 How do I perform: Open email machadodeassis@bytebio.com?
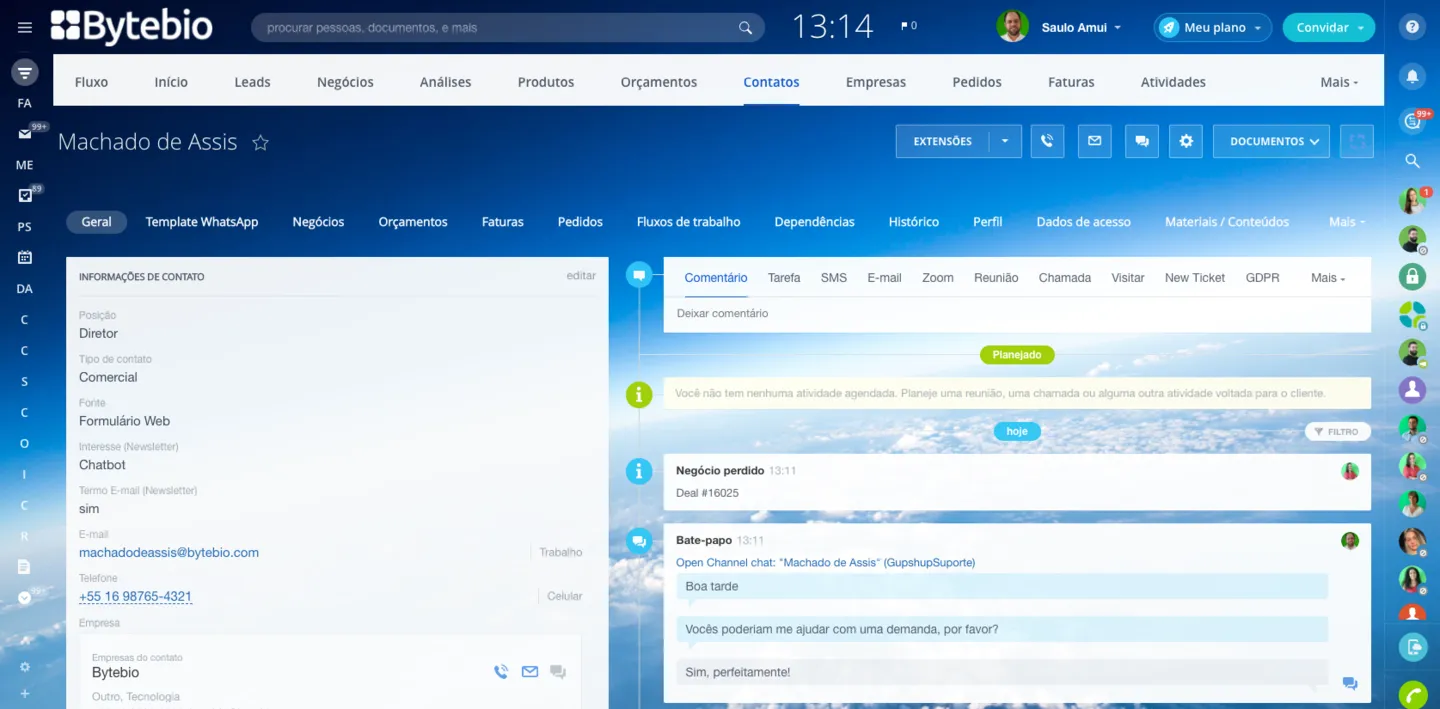tap(169, 552)
